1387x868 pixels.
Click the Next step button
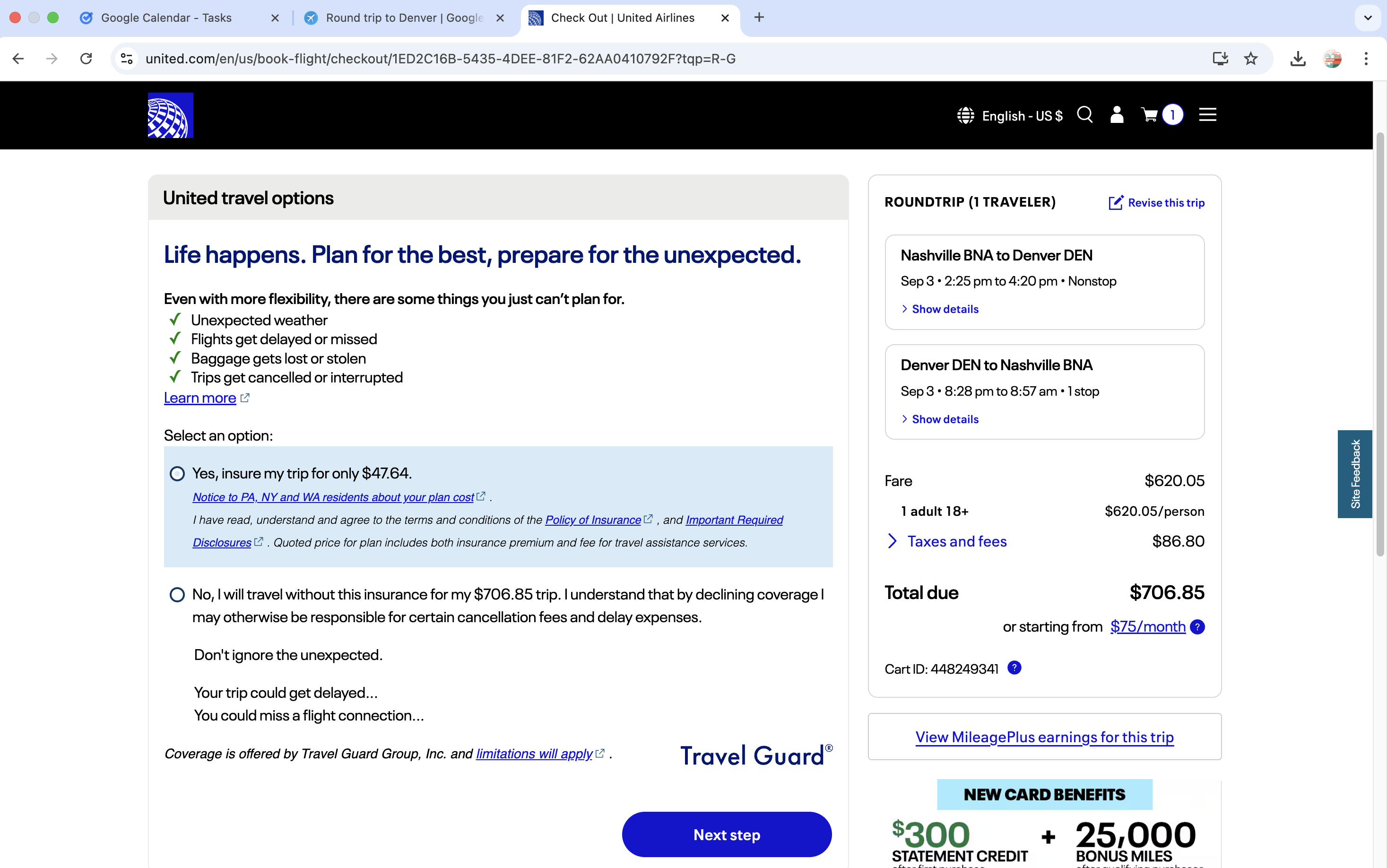(x=727, y=834)
